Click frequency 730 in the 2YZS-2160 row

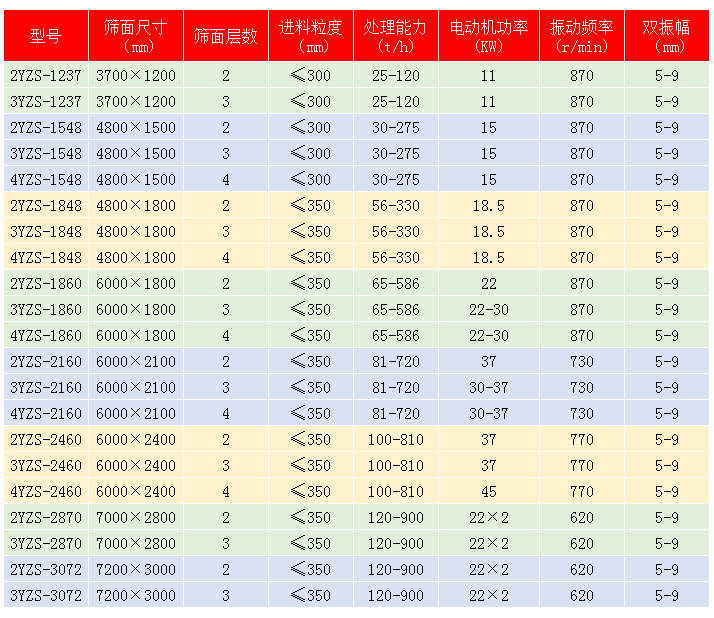click(x=582, y=361)
